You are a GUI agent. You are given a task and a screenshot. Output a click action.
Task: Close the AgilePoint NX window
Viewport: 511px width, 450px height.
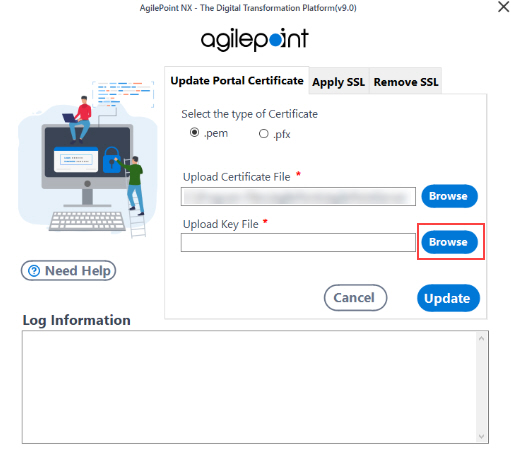tap(503, 7)
